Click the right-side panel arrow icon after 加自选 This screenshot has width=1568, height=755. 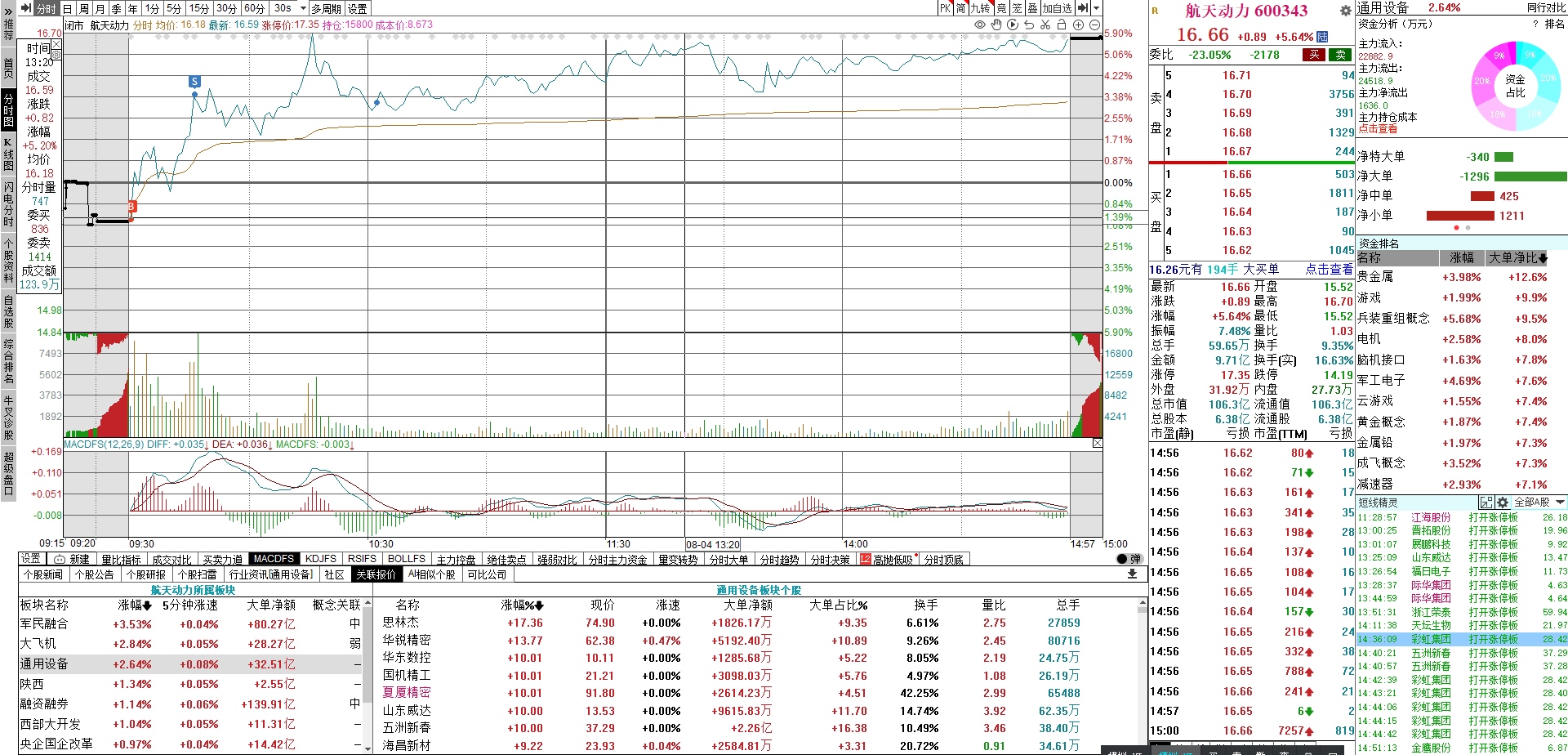point(1083,8)
